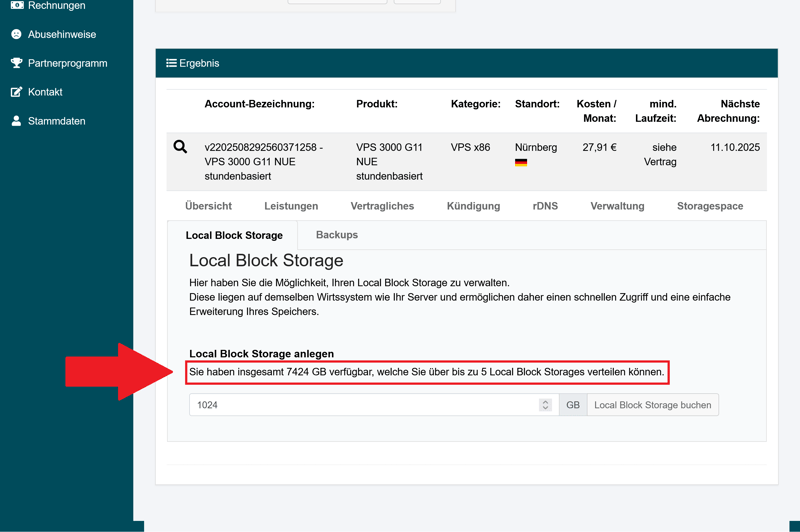Click the Partnerprogramm trophy icon

16,63
